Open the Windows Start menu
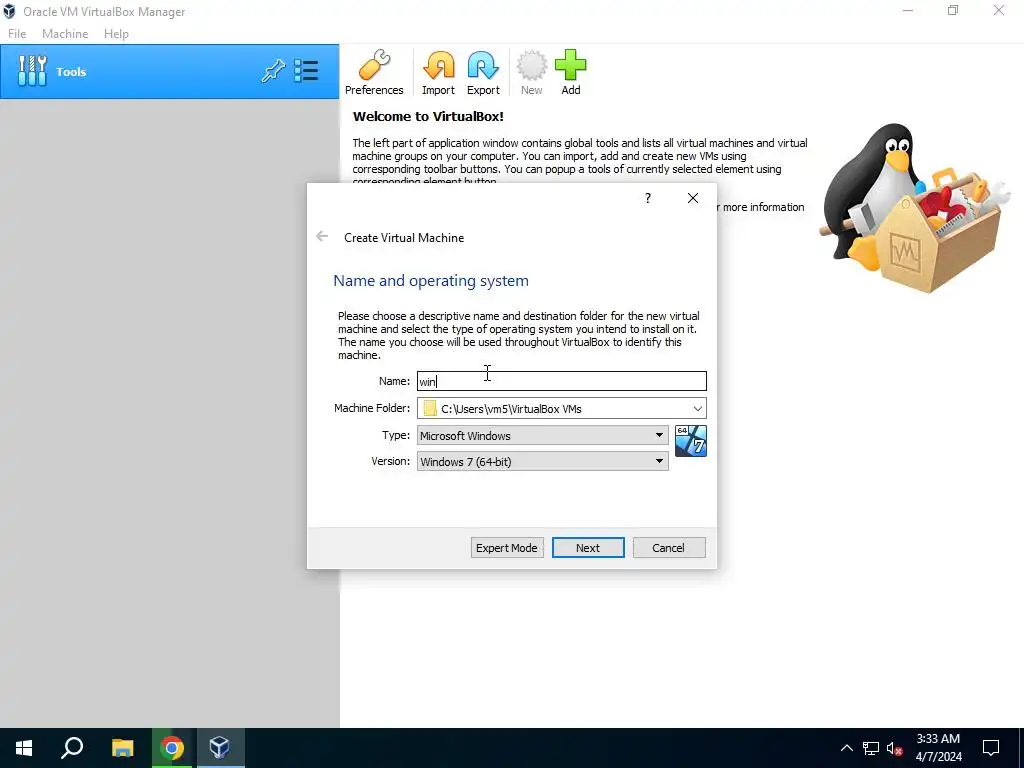 (x=24, y=748)
